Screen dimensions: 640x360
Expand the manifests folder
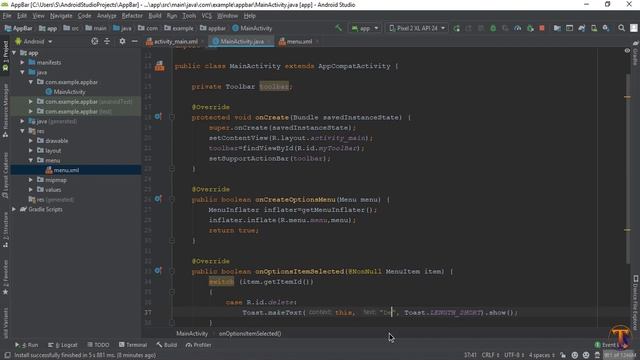pos(23,62)
